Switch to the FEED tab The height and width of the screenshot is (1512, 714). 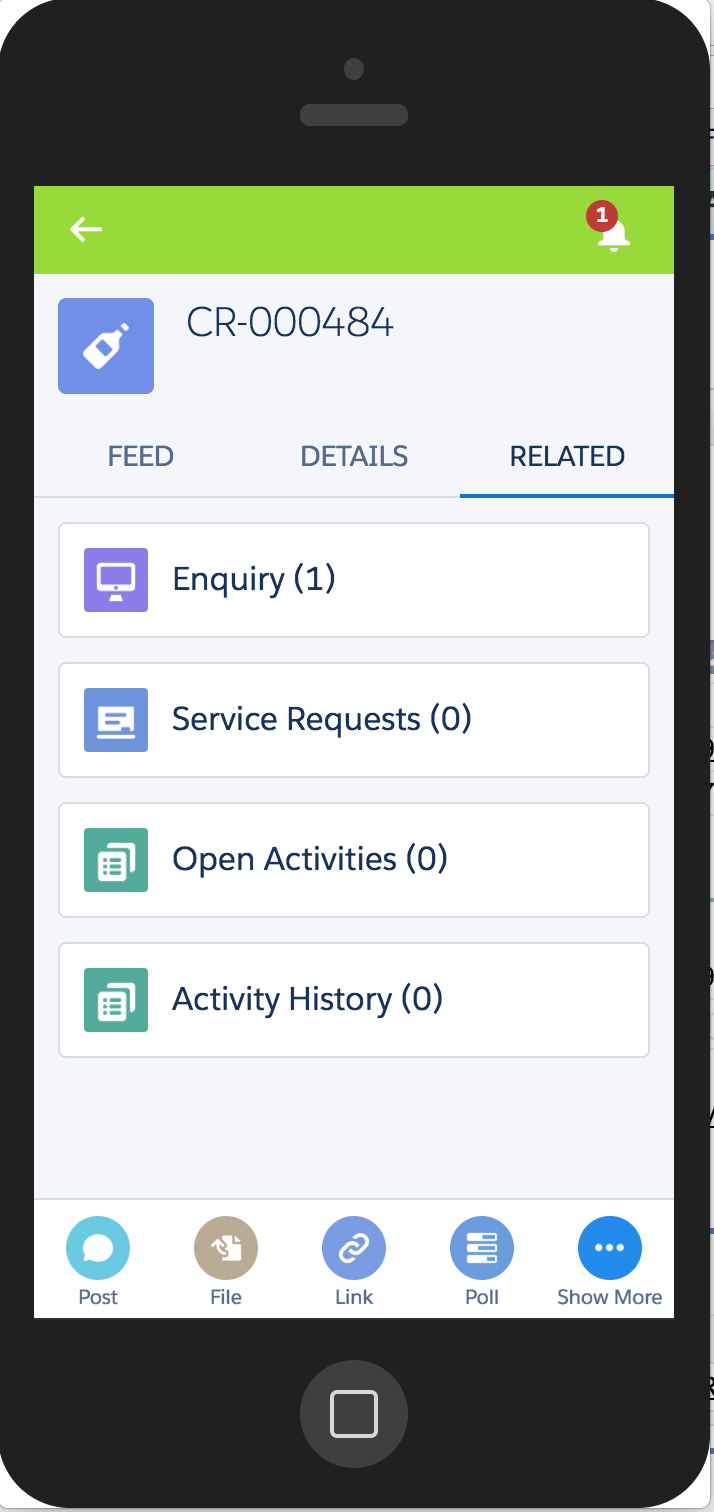pos(141,457)
